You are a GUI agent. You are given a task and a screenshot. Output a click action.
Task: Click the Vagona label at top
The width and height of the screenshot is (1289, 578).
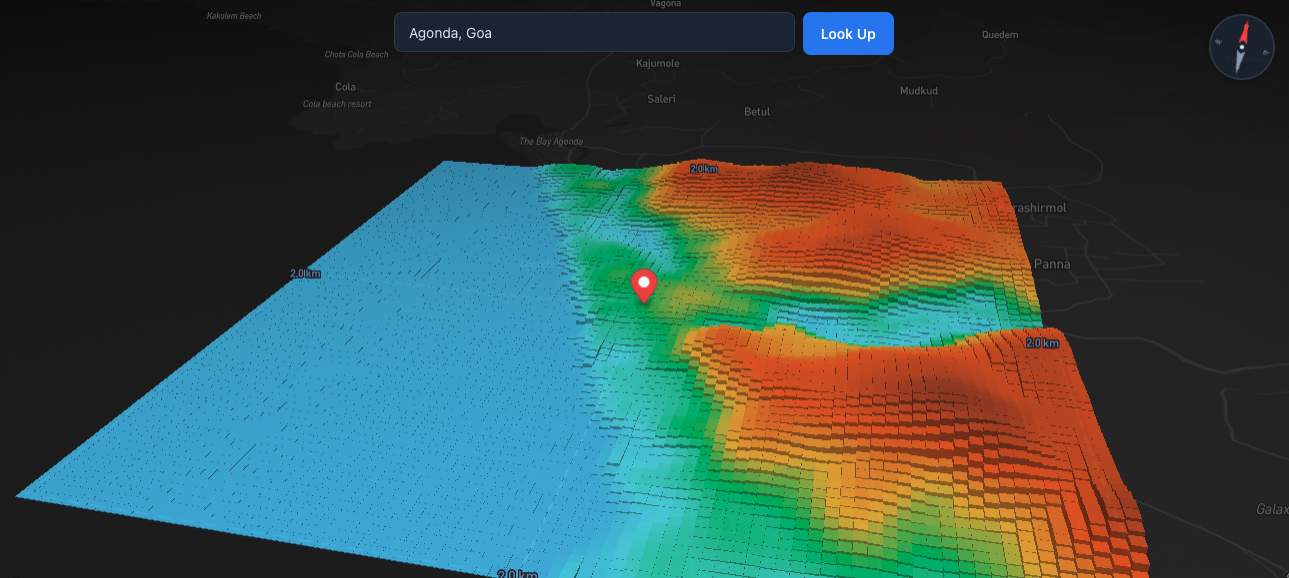[665, 4]
